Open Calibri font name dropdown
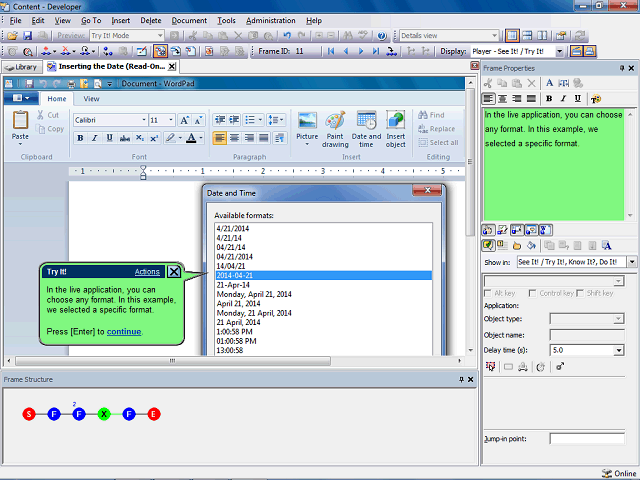The image size is (640, 480). [x=144, y=120]
